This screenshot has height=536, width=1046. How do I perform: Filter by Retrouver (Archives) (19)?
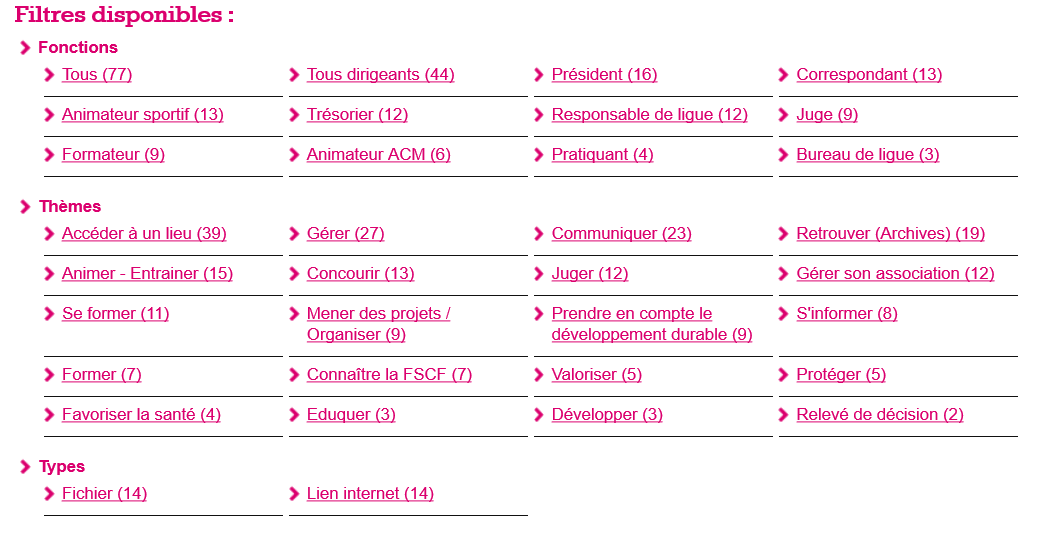pyautogui.click(x=891, y=234)
